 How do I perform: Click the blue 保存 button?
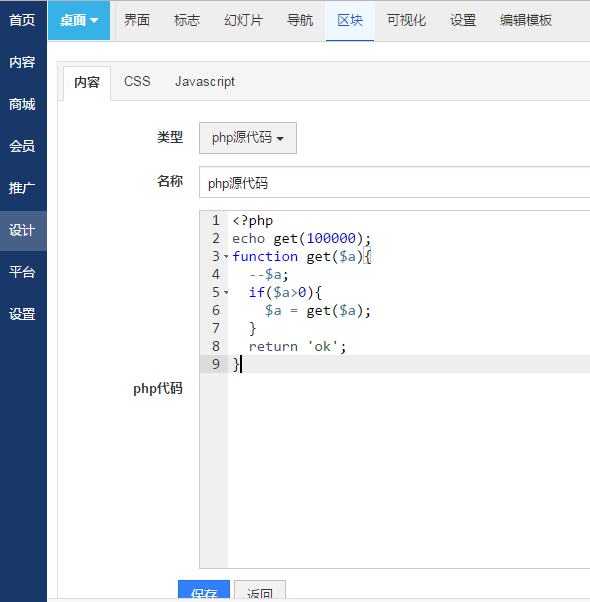click(204, 590)
